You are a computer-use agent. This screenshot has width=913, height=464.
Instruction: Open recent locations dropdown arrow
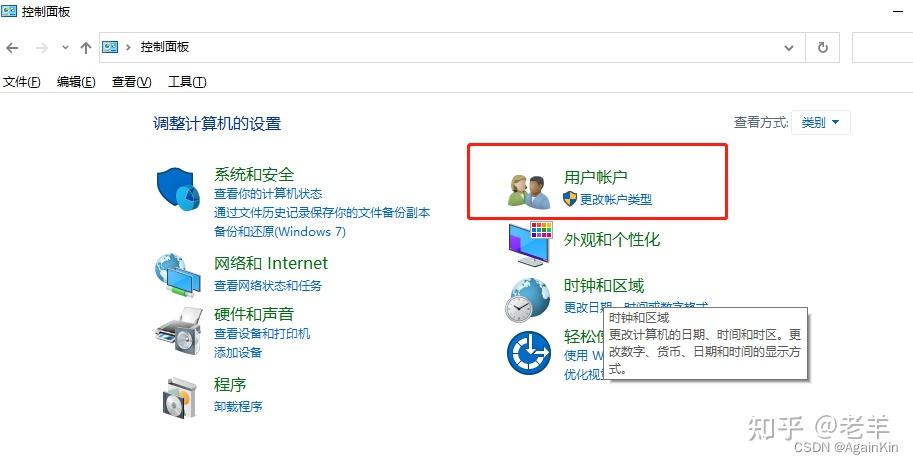[x=65, y=48]
